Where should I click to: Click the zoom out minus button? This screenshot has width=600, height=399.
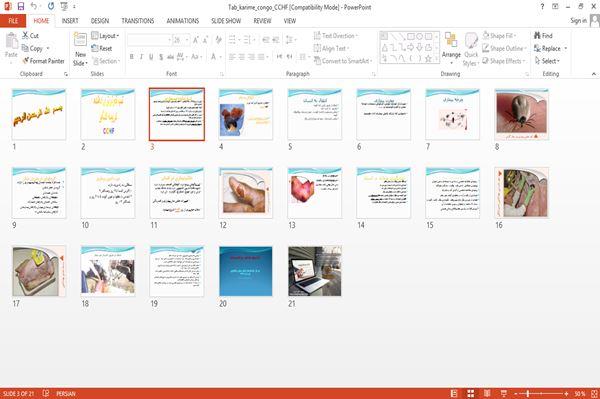click(515, 394)
